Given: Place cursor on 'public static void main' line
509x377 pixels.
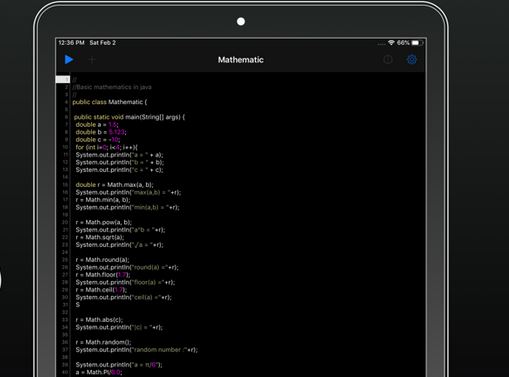Looking at the screenshot, I should pos(129,117).
